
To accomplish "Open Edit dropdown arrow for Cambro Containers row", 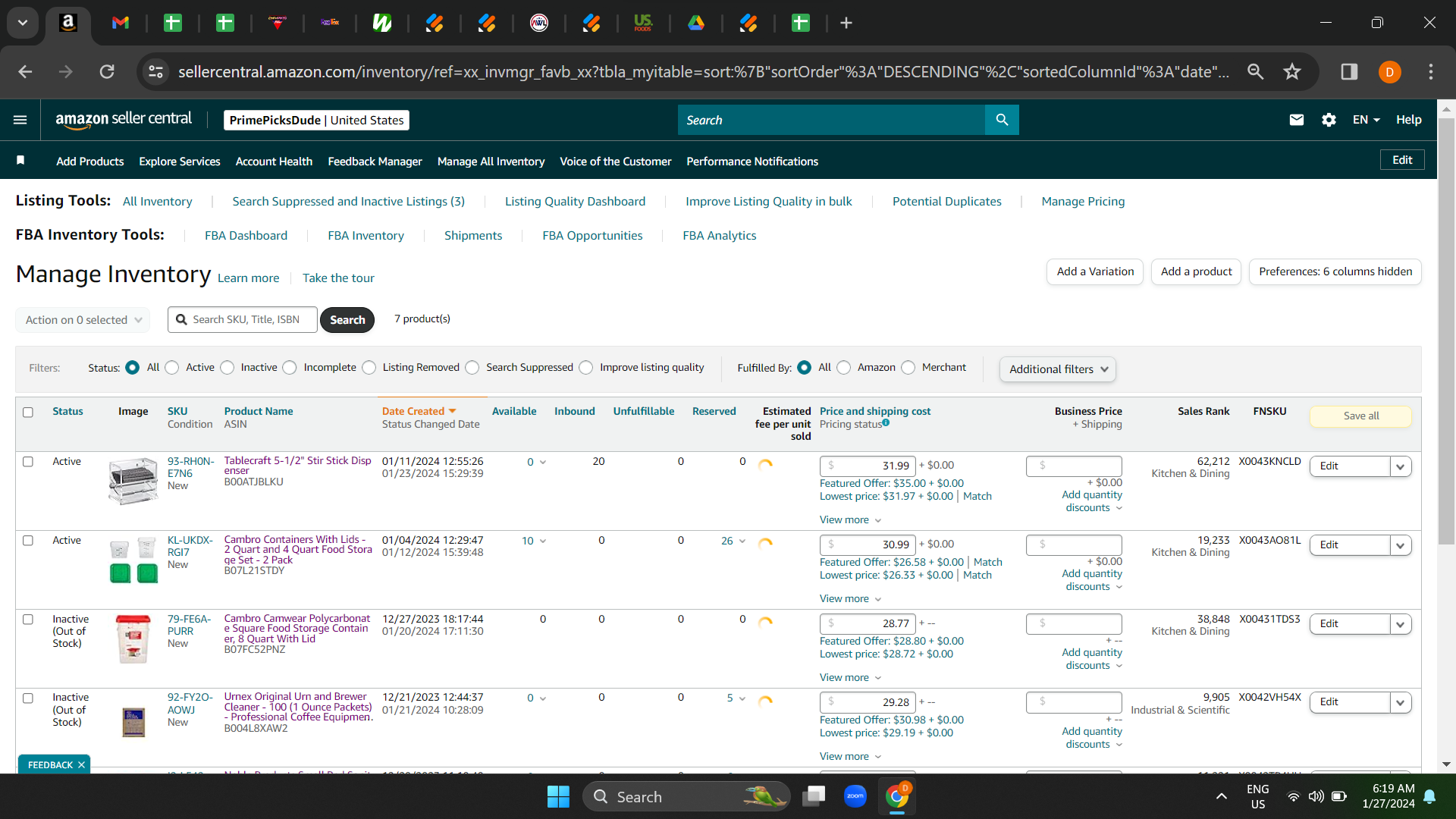I will 1401,545.
